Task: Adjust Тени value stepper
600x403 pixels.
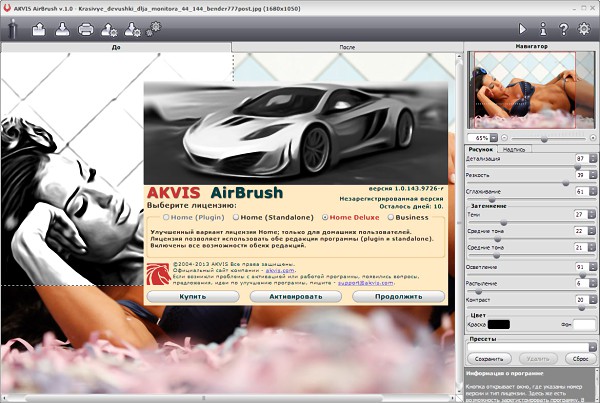Action: coord(592,215)
